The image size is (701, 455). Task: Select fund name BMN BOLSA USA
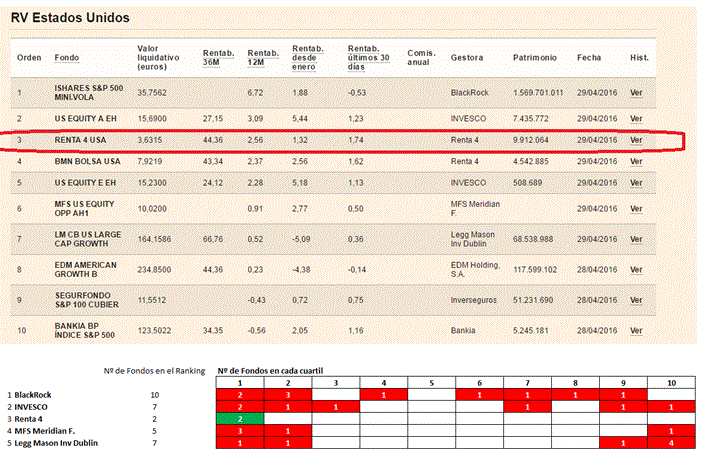point(87,161)
